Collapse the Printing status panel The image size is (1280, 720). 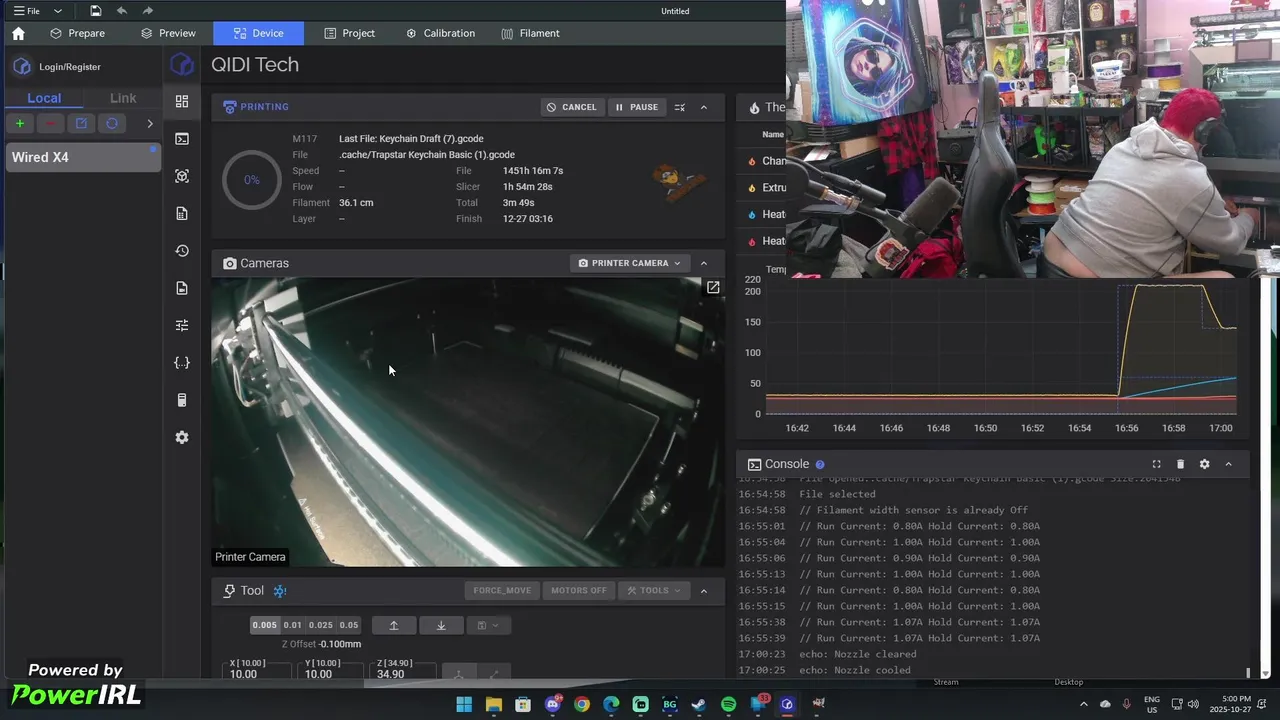pyautogui.click(x=704, y=107)
